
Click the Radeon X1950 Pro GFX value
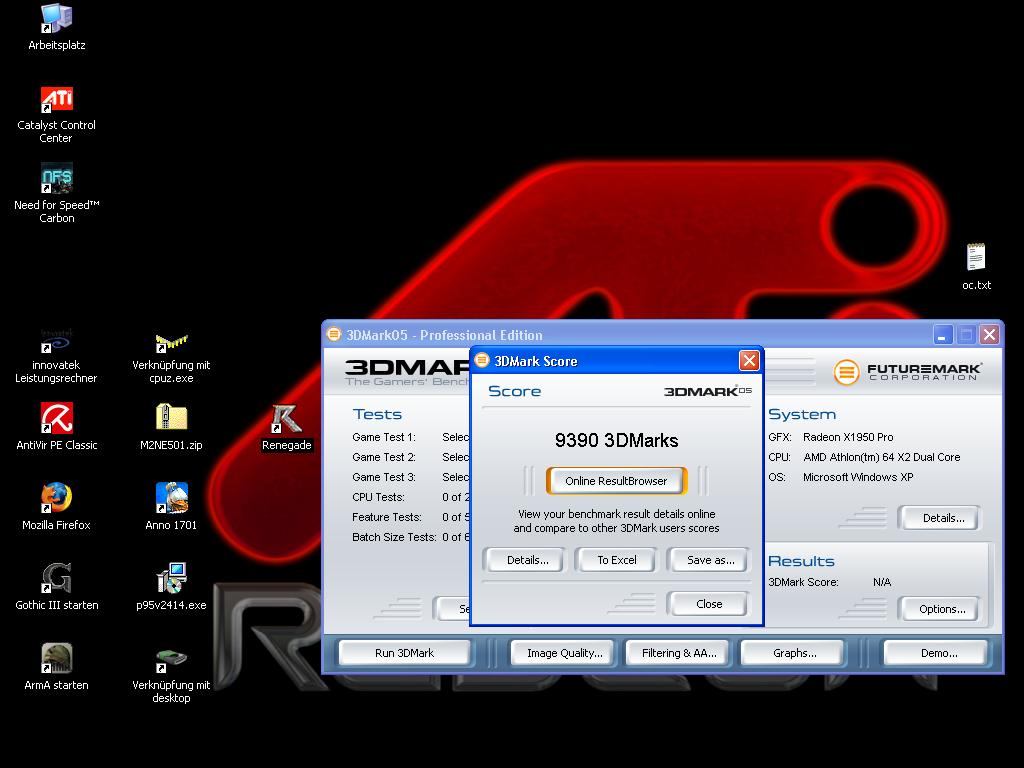848,438
